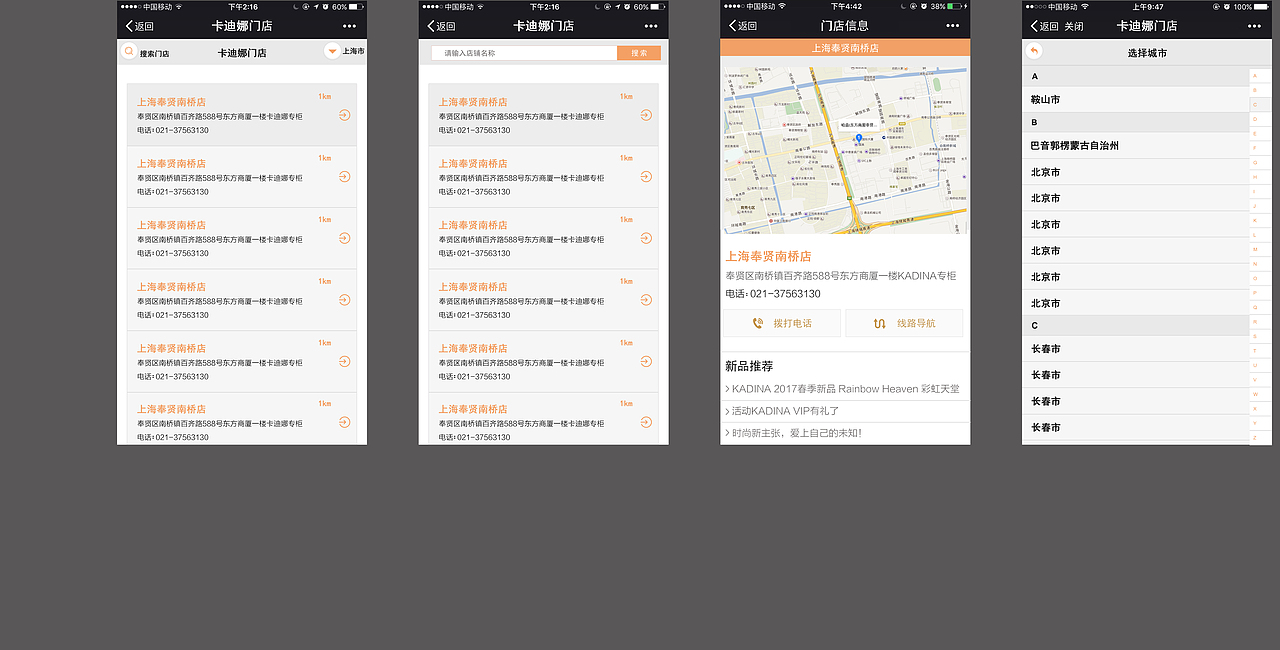Screen dimensions: 1280x650
Task: Open the ••• menu on the 门店信息 screen
Action: pyautogui.click(x=952, y=26)
